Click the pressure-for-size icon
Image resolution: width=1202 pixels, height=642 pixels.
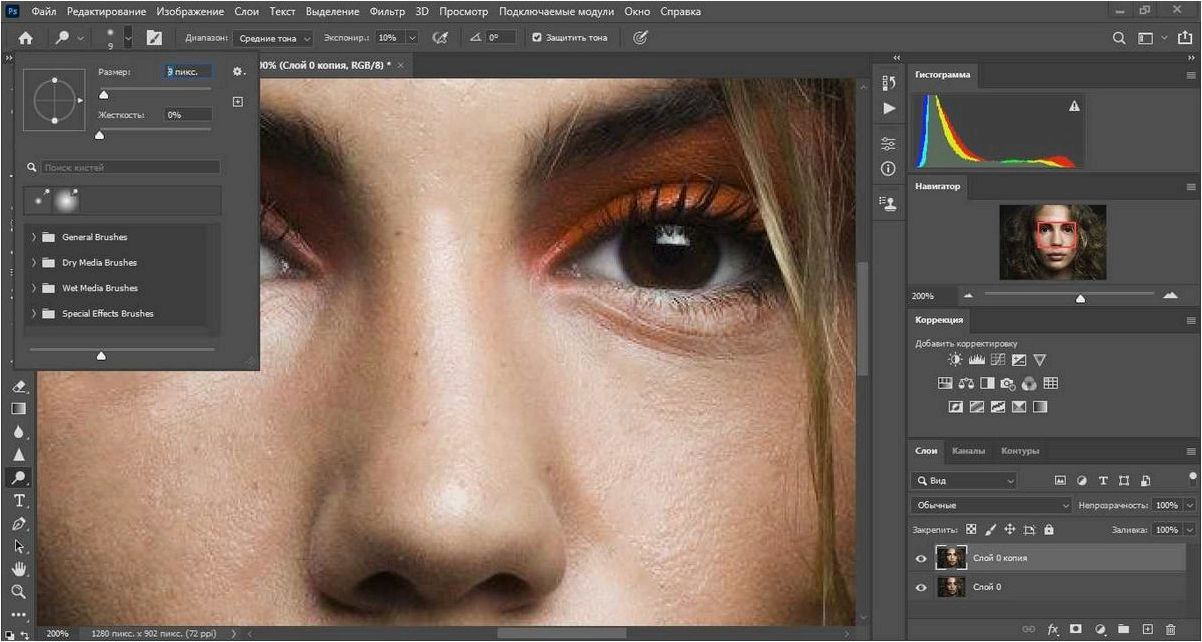click(640, 38)
